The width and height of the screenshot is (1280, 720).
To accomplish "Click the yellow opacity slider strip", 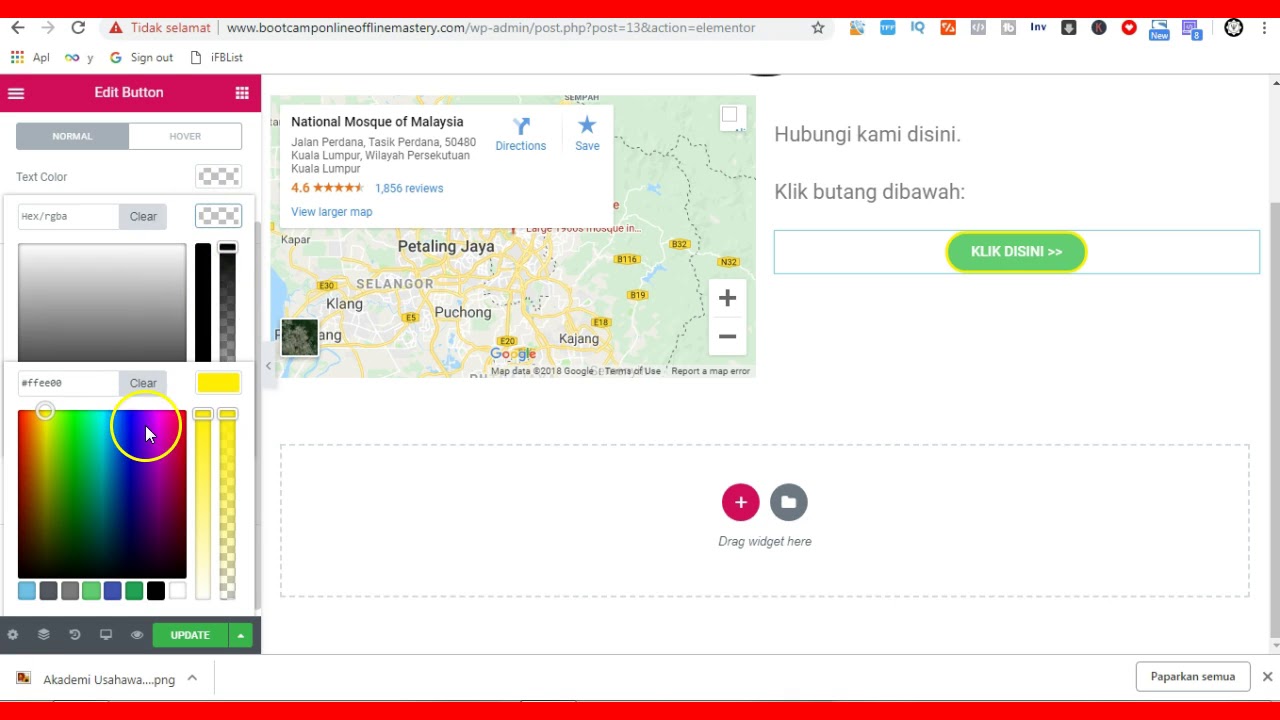I will [x=228, y=505].
